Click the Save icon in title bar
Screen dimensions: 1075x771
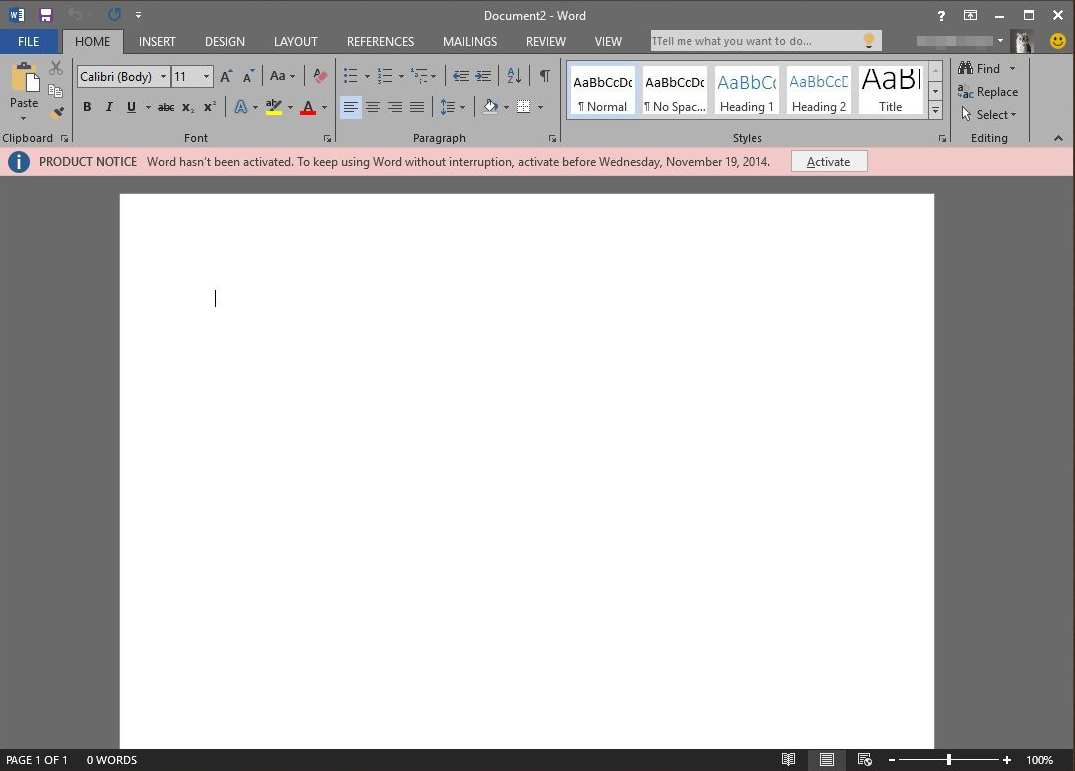(x=45, y=15)
